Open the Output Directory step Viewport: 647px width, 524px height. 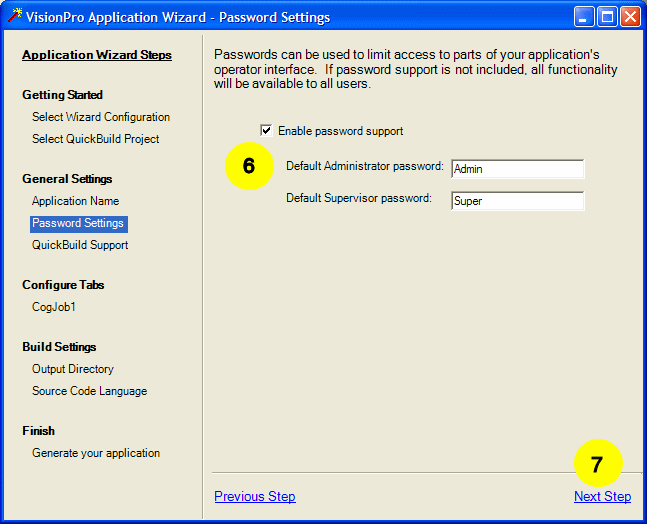[x=73, y=369]
